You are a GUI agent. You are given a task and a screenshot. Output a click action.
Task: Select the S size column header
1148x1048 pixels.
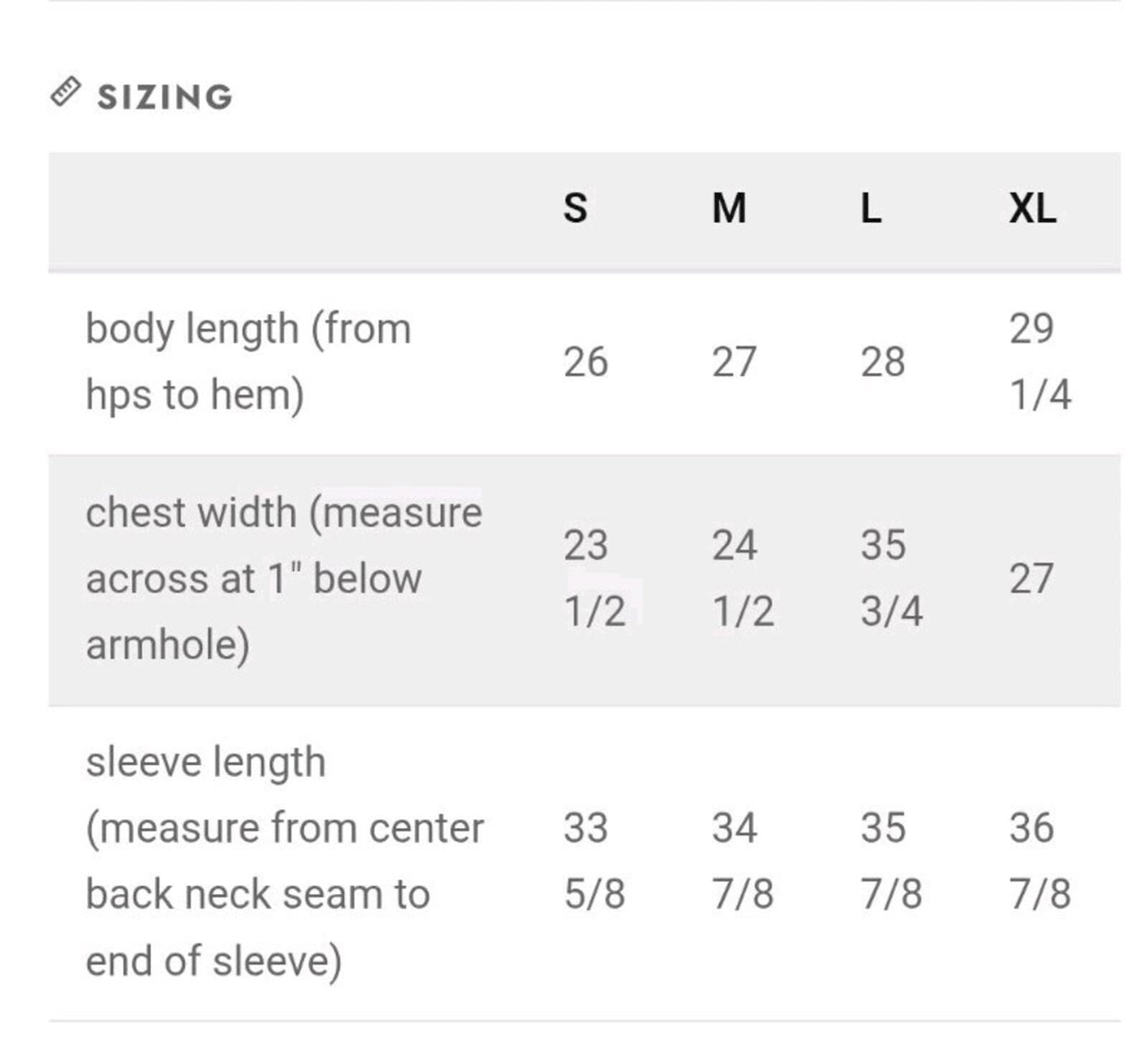[575, 209]
